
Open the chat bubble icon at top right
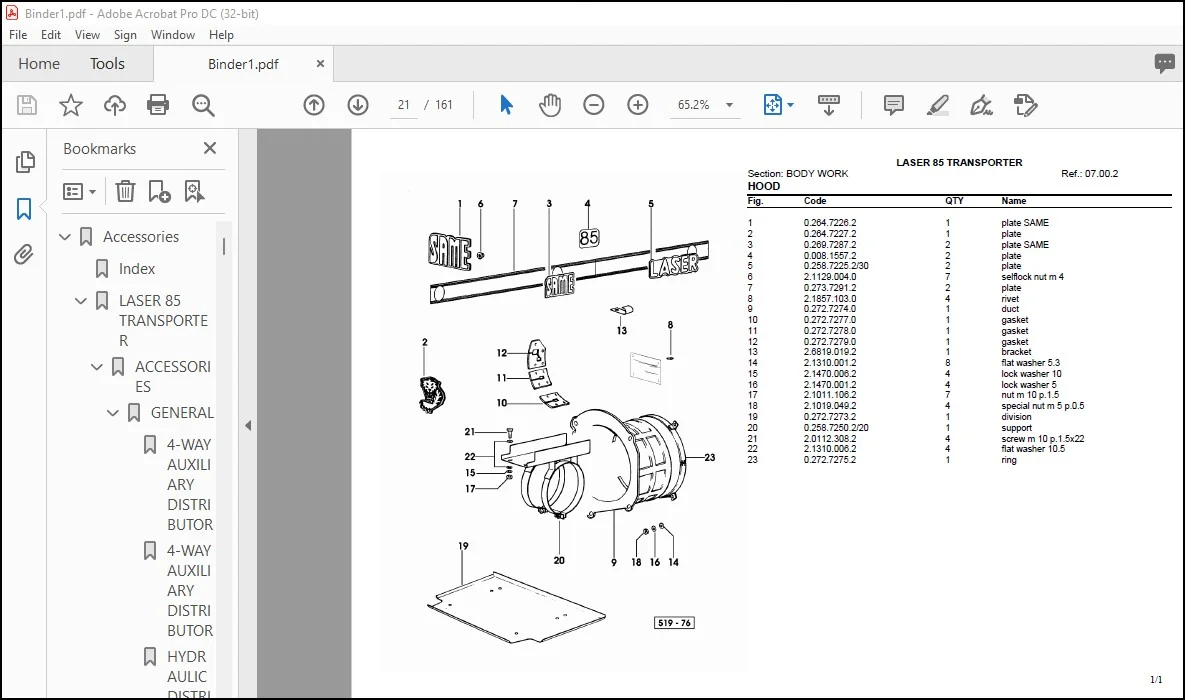click(x=1164, y=63)
